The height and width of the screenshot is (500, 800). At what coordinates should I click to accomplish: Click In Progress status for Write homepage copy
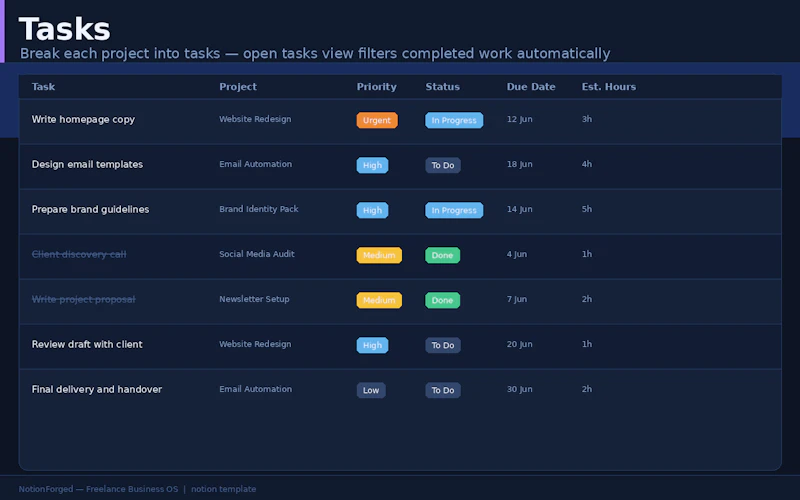coord(454,120)
